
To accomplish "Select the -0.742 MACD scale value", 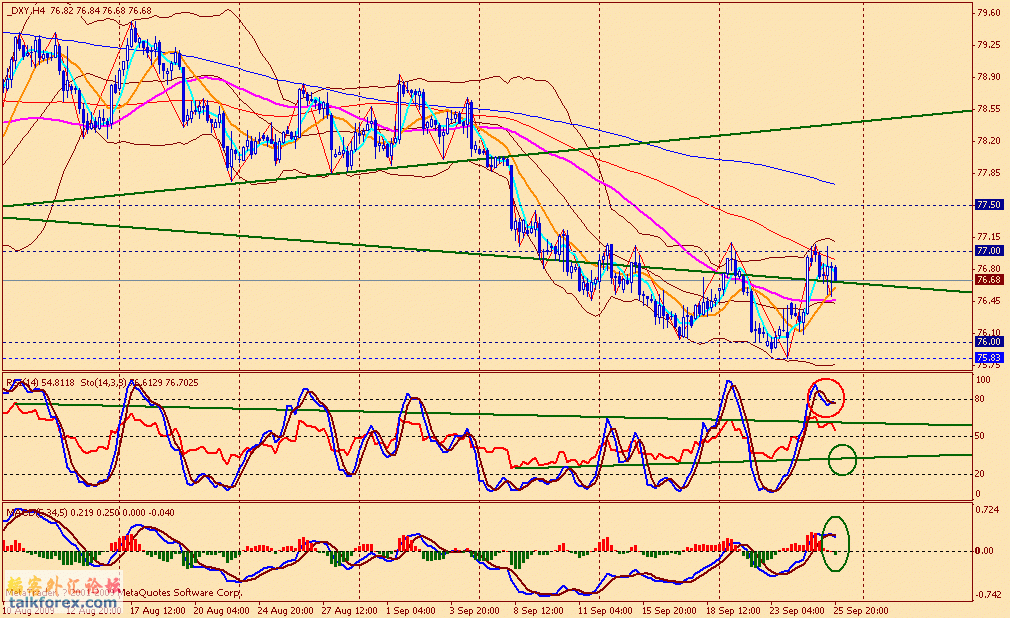I will pyautogui.click(x=987, y=595).
